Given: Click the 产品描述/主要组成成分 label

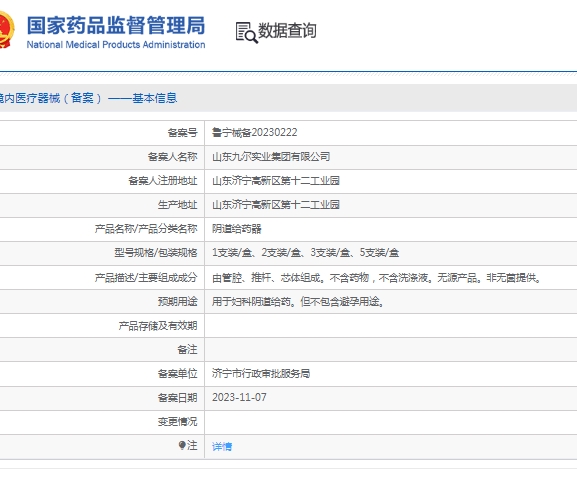Looking at the screenshot, I should pos(146,277).
